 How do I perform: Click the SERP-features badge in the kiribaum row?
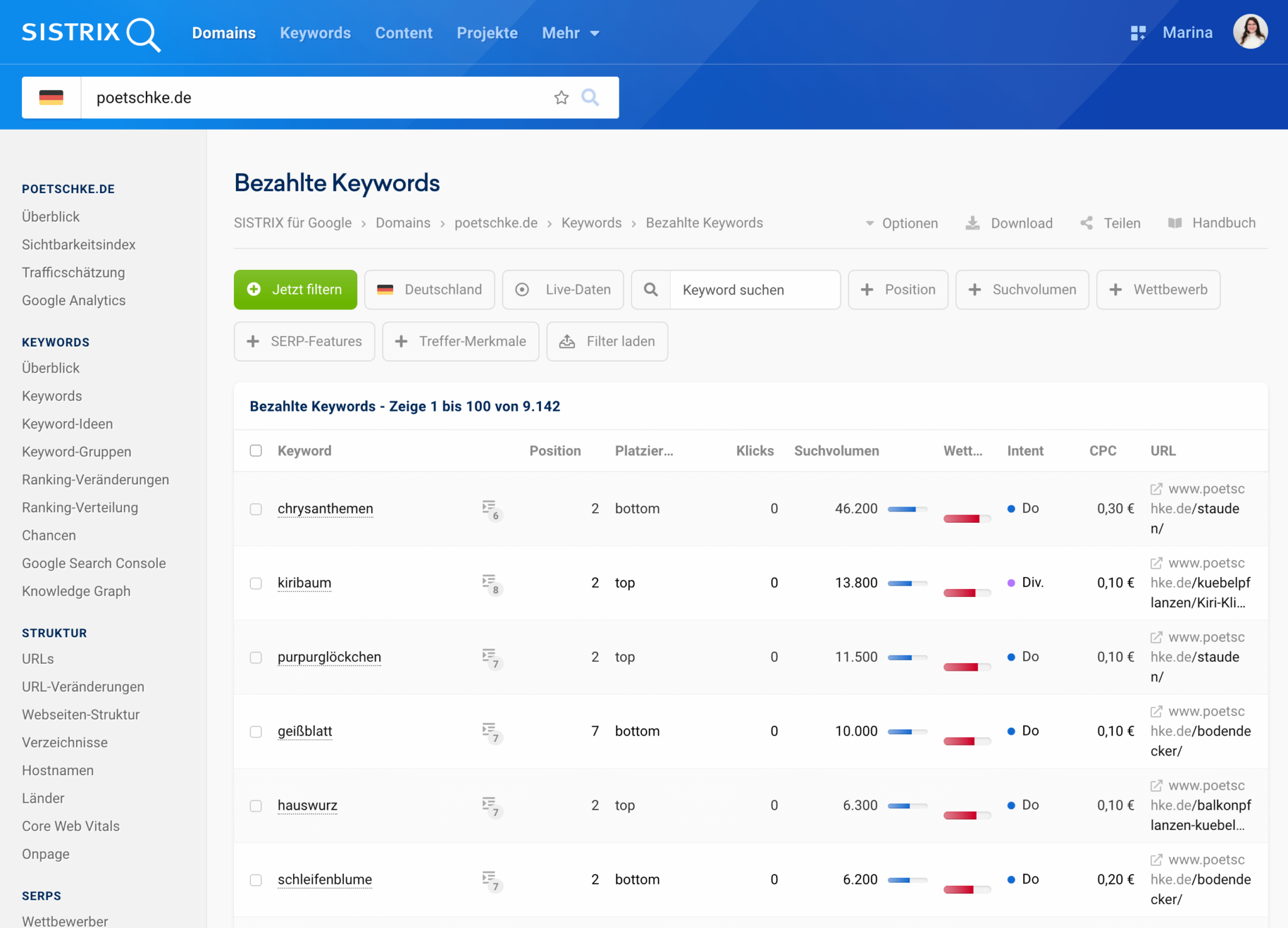coord(491,583)
